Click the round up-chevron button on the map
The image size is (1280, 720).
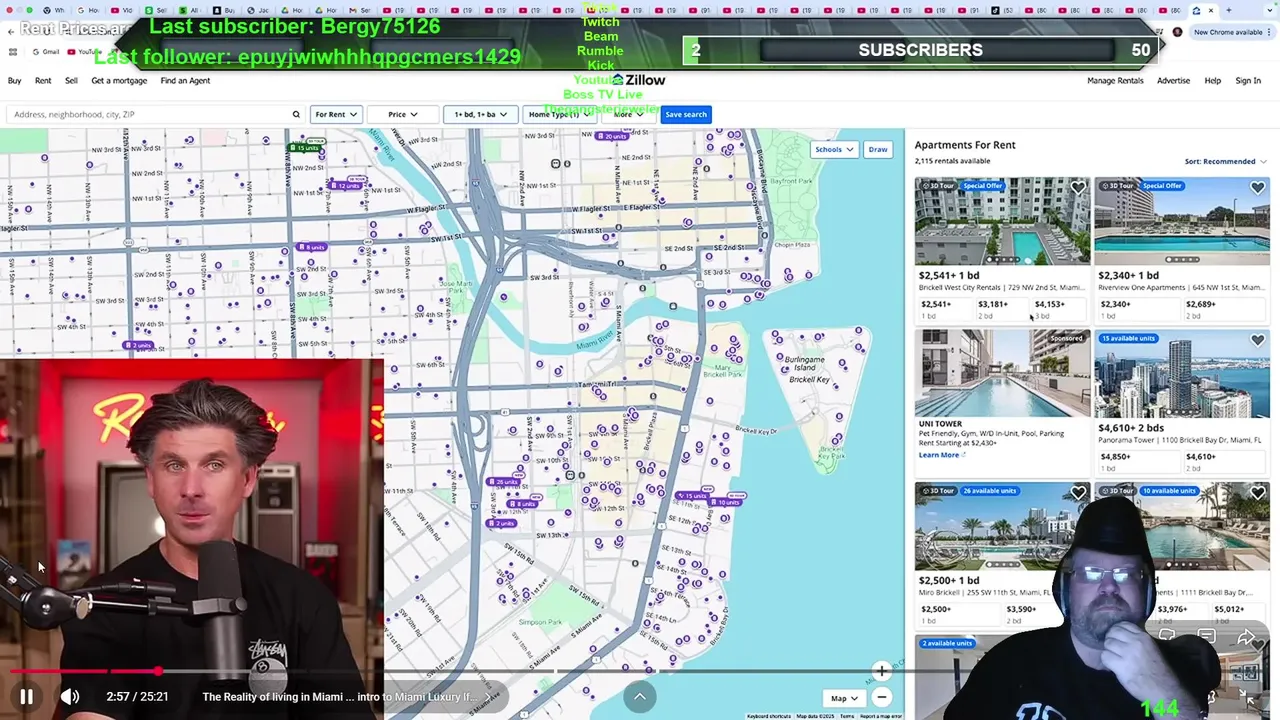(640, 696)
